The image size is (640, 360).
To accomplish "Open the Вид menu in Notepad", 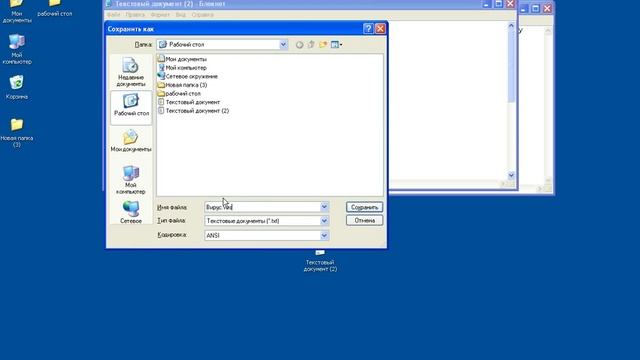I will (x=180, y=15).
